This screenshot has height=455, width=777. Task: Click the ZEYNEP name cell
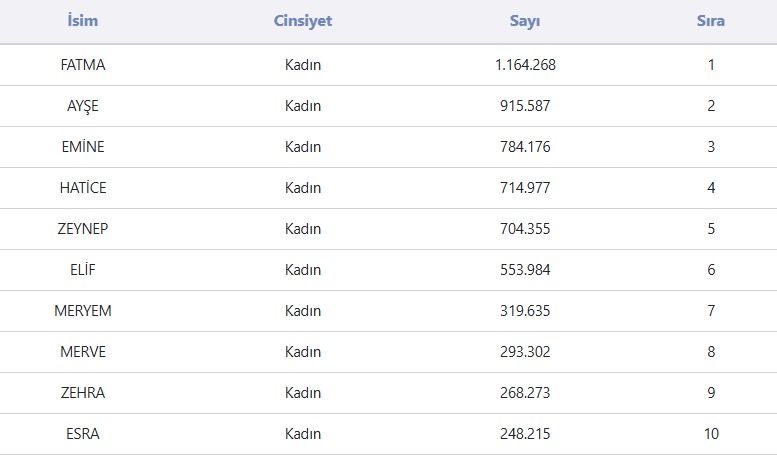coord(82,229)
